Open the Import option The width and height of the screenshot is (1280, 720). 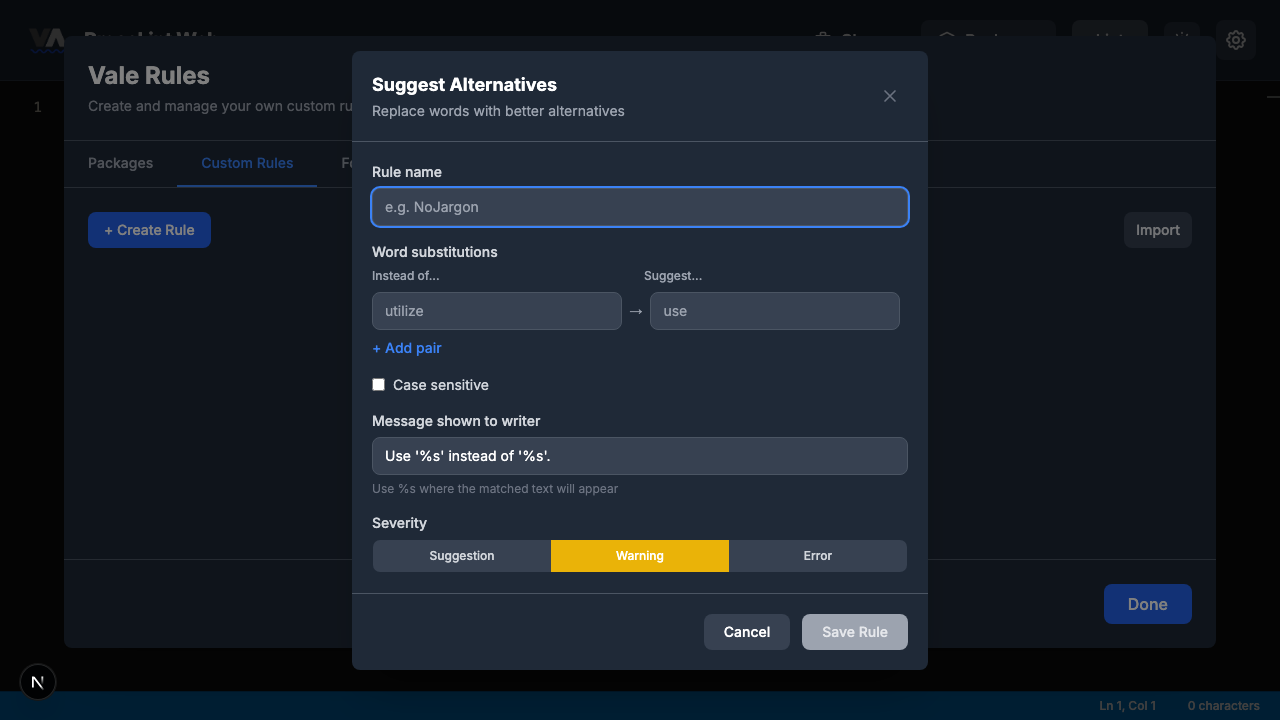coord(1157,230)
